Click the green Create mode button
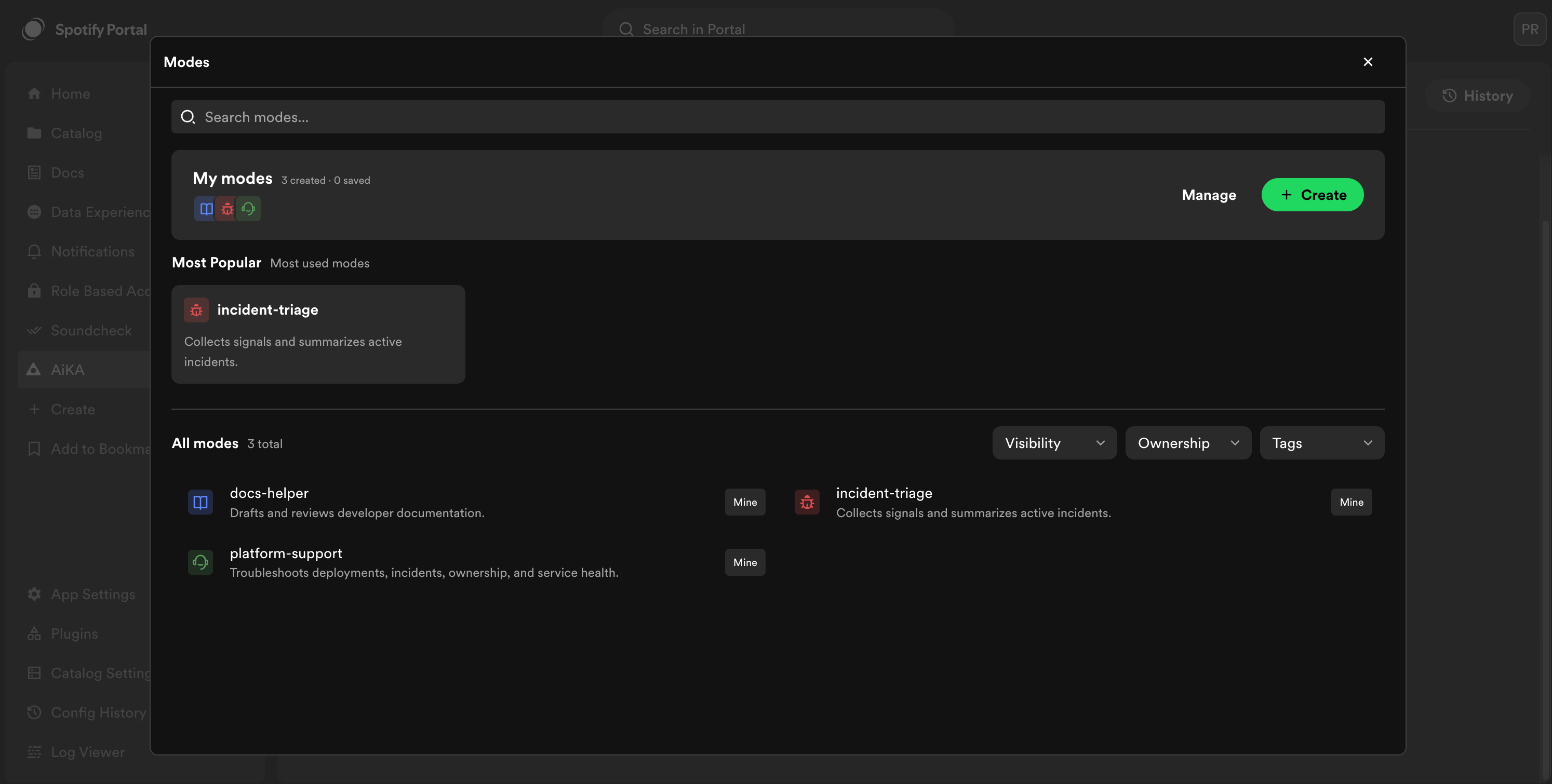This screenshot has width=1552, height=784. (1312, 195)
